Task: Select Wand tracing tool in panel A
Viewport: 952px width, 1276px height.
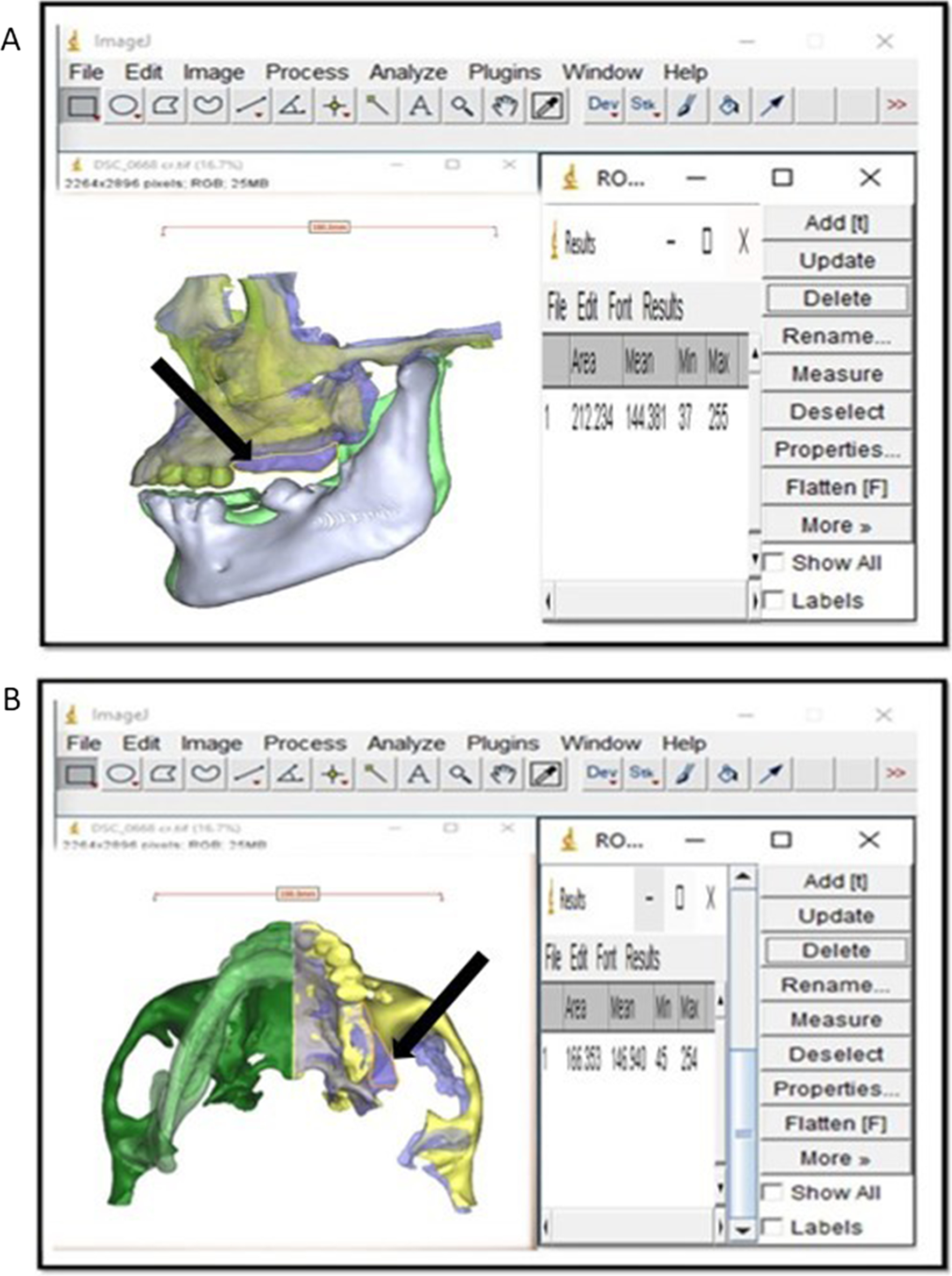Action: [x=378, y=106]
